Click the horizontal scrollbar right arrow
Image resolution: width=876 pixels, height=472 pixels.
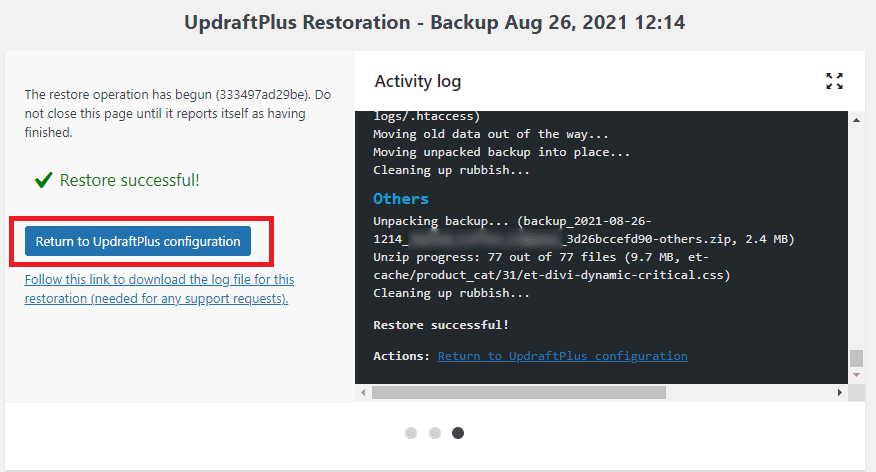click(839, 393)
